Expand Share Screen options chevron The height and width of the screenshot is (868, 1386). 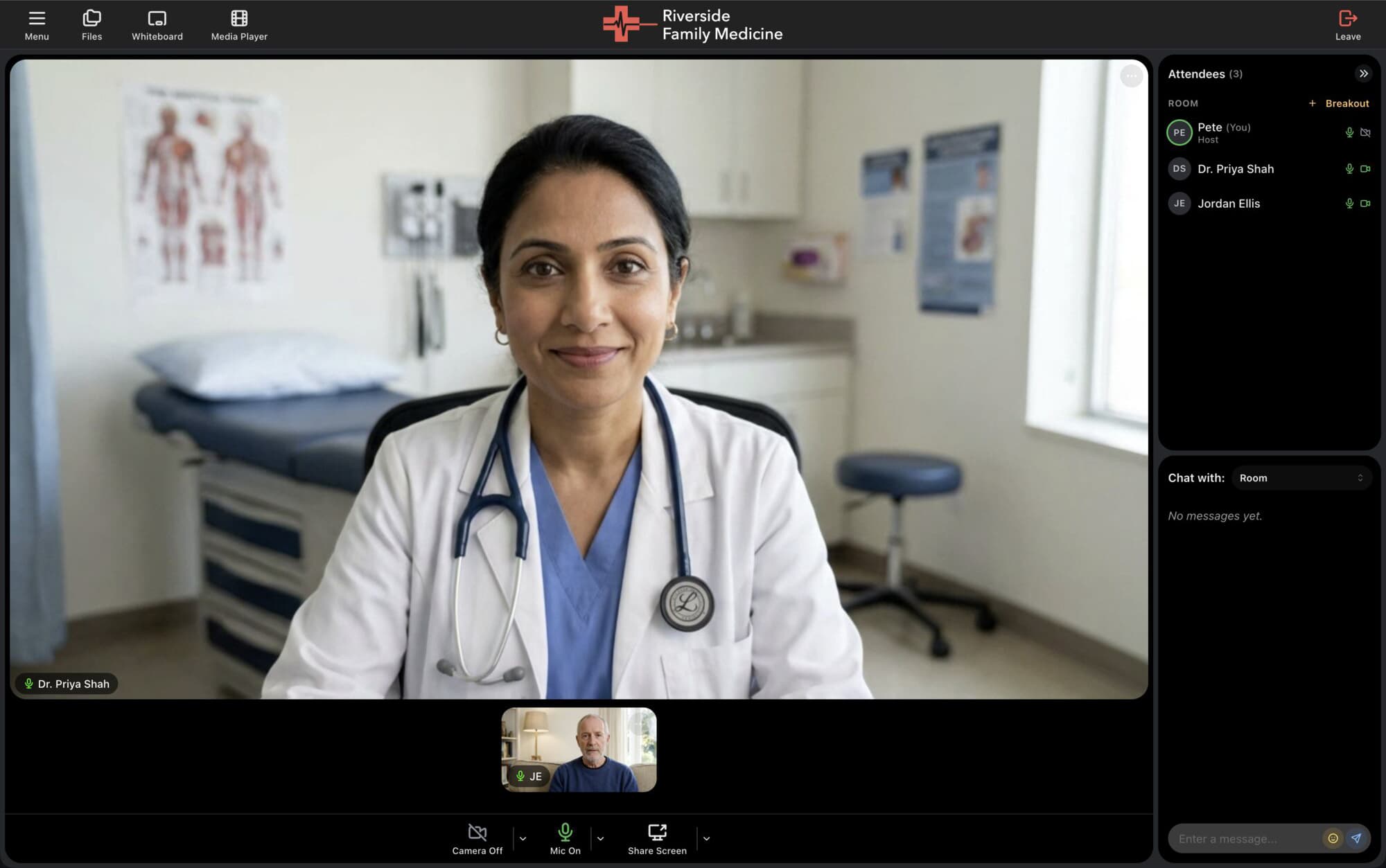pos(706,838)
